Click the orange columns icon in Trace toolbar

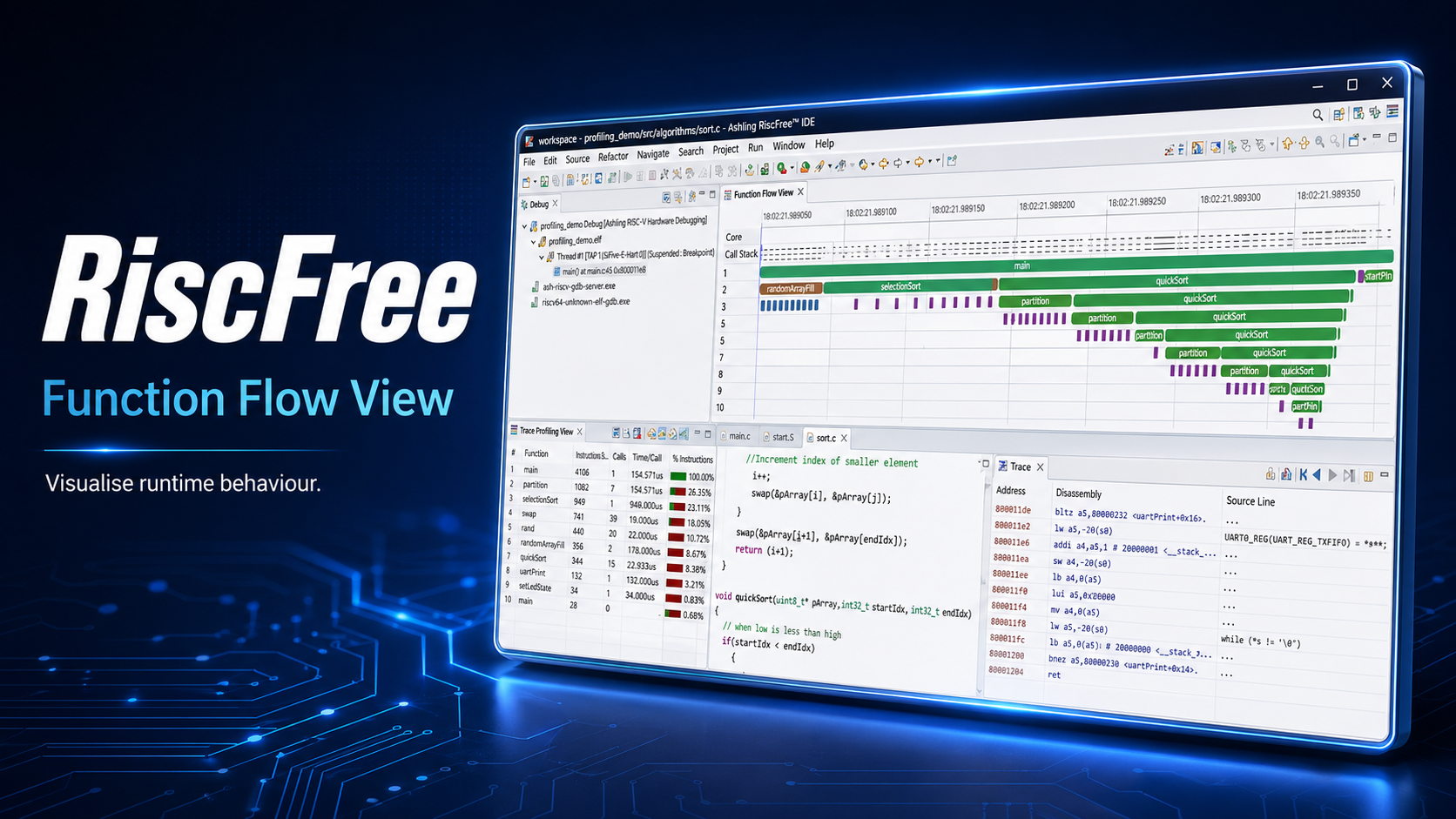pos(1368,476)
